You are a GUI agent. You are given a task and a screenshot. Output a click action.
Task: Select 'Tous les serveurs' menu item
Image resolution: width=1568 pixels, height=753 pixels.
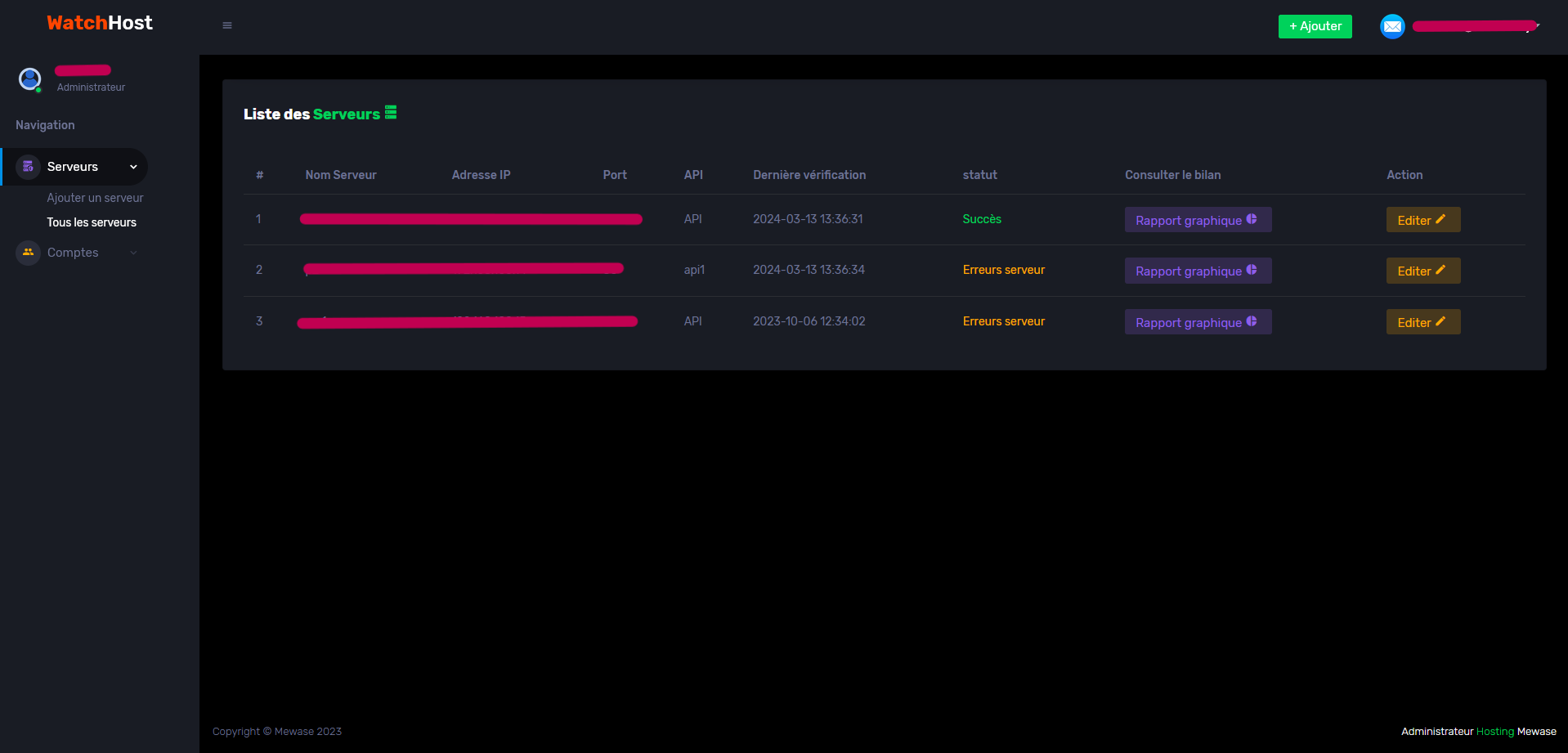[92, 222]
